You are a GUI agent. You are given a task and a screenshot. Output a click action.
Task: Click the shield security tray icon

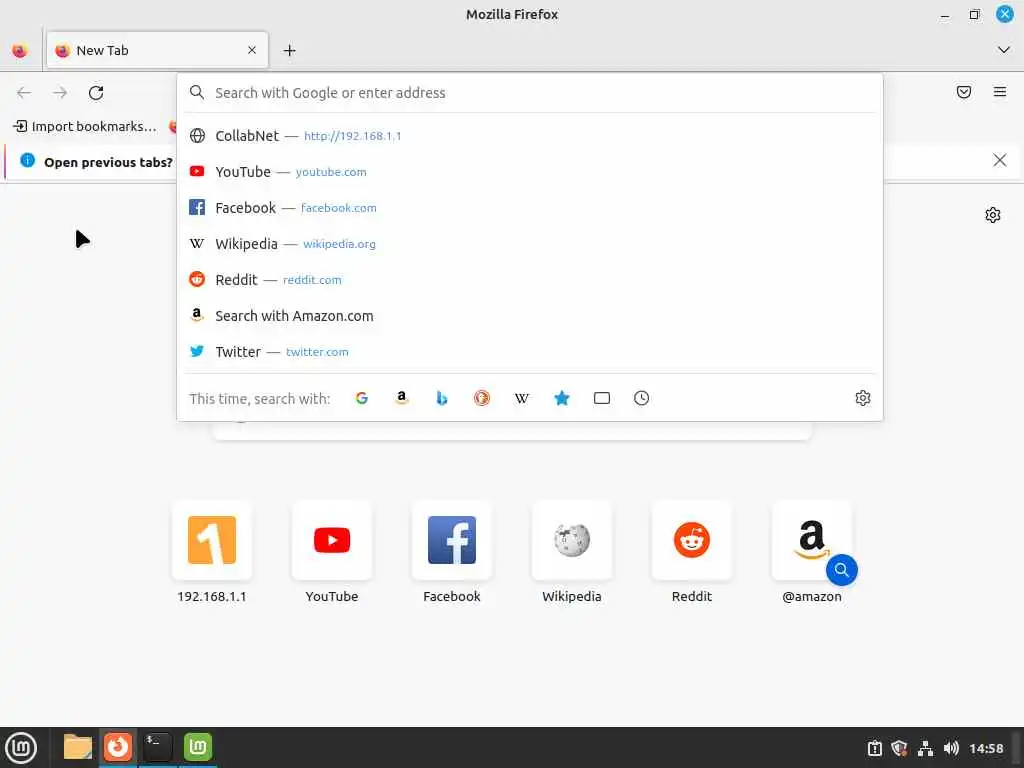click(899, 748)
